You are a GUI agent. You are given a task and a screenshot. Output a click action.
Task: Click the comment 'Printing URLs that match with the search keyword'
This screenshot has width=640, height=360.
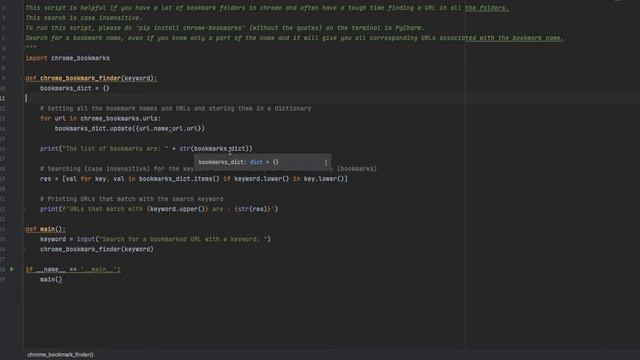(x=131, y=199)
